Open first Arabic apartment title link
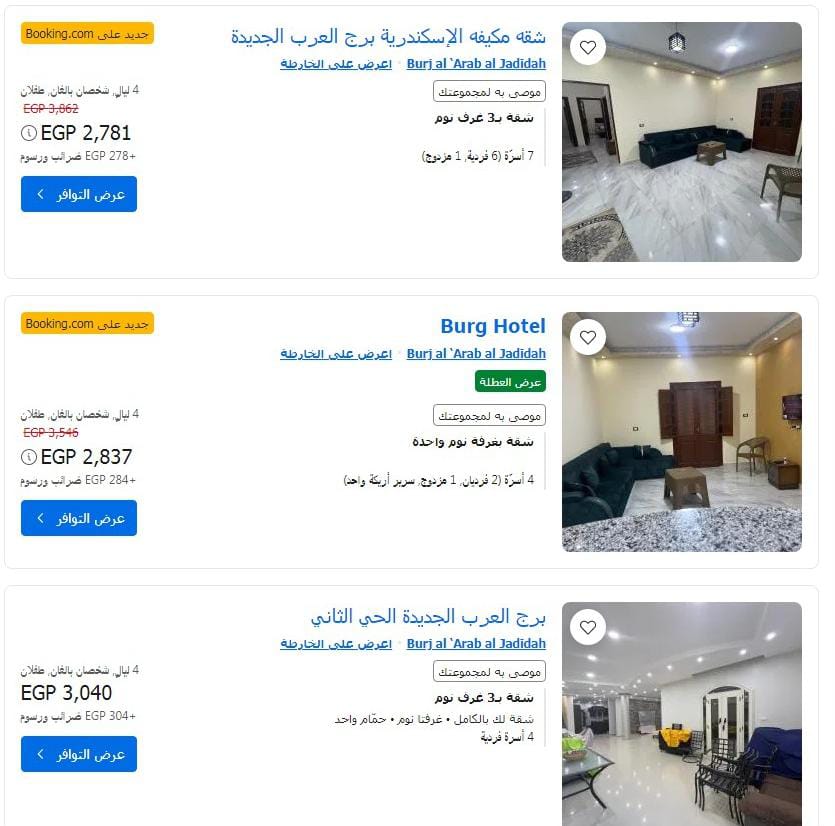The height and width of the screenshot is (826, 835). pos(388,36)
